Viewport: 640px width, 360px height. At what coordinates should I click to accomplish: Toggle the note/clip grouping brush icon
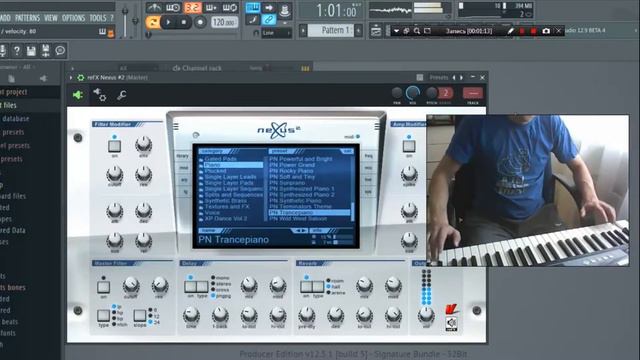click(x=253, y=20)
